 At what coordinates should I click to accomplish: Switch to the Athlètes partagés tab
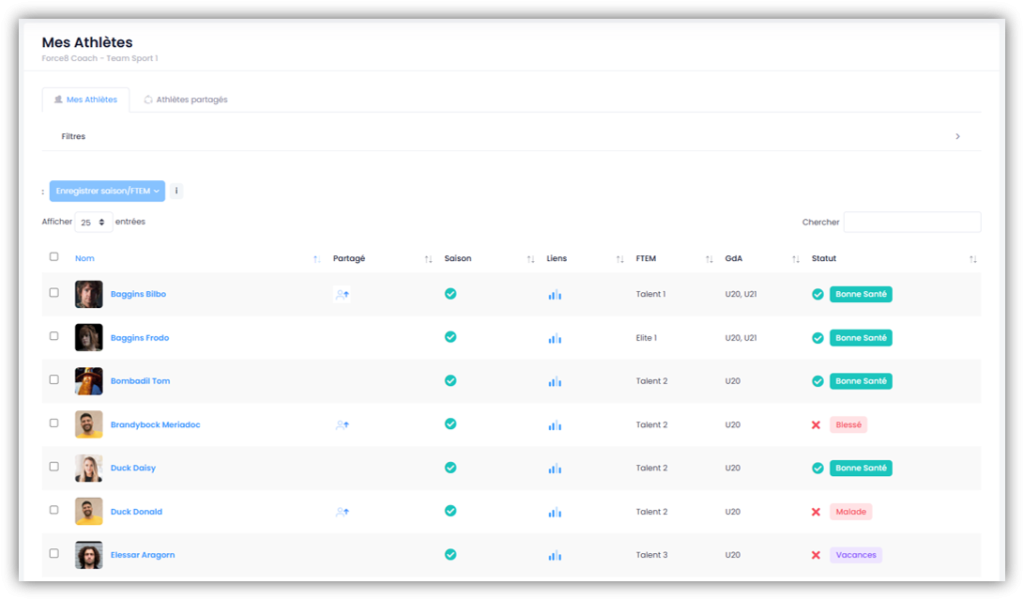pos(186,100)
